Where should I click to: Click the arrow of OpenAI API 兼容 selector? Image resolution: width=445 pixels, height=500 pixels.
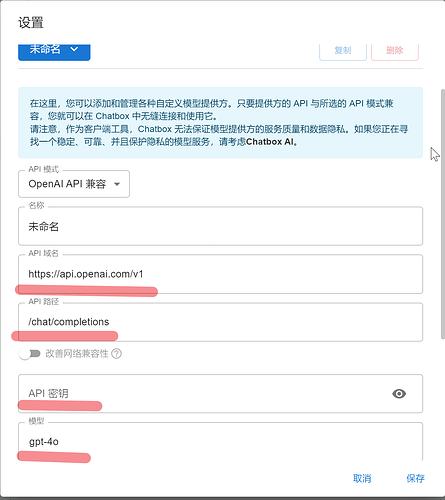[117, 184]
